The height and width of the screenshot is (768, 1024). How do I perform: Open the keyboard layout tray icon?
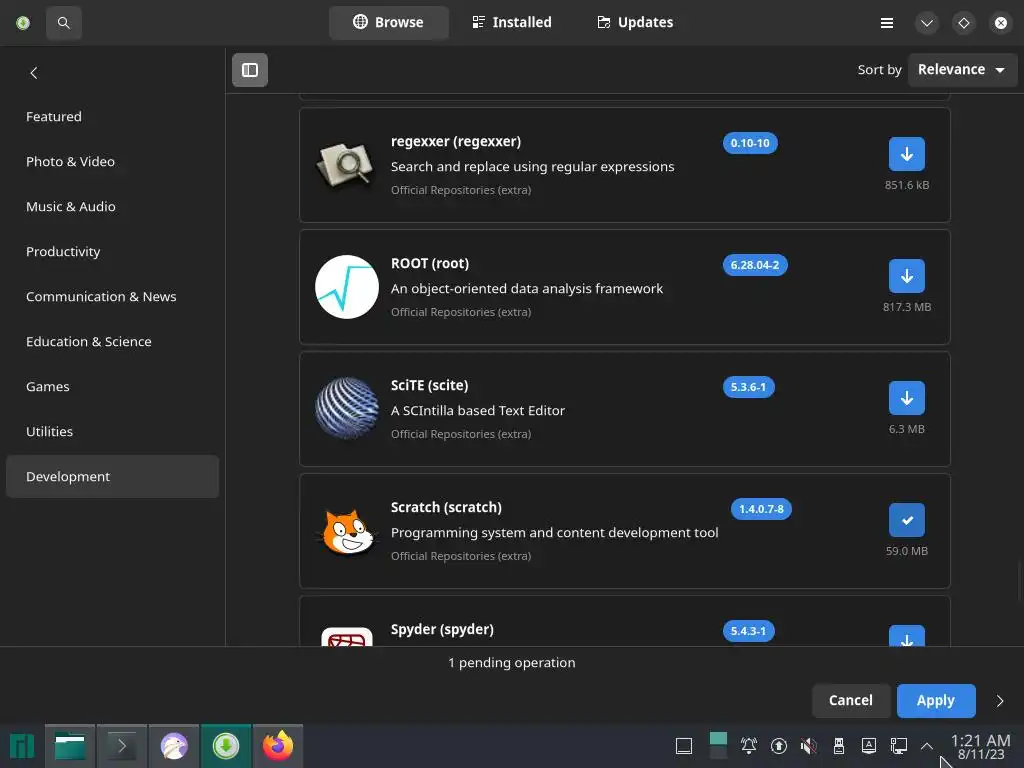click(x=869, y=746)
